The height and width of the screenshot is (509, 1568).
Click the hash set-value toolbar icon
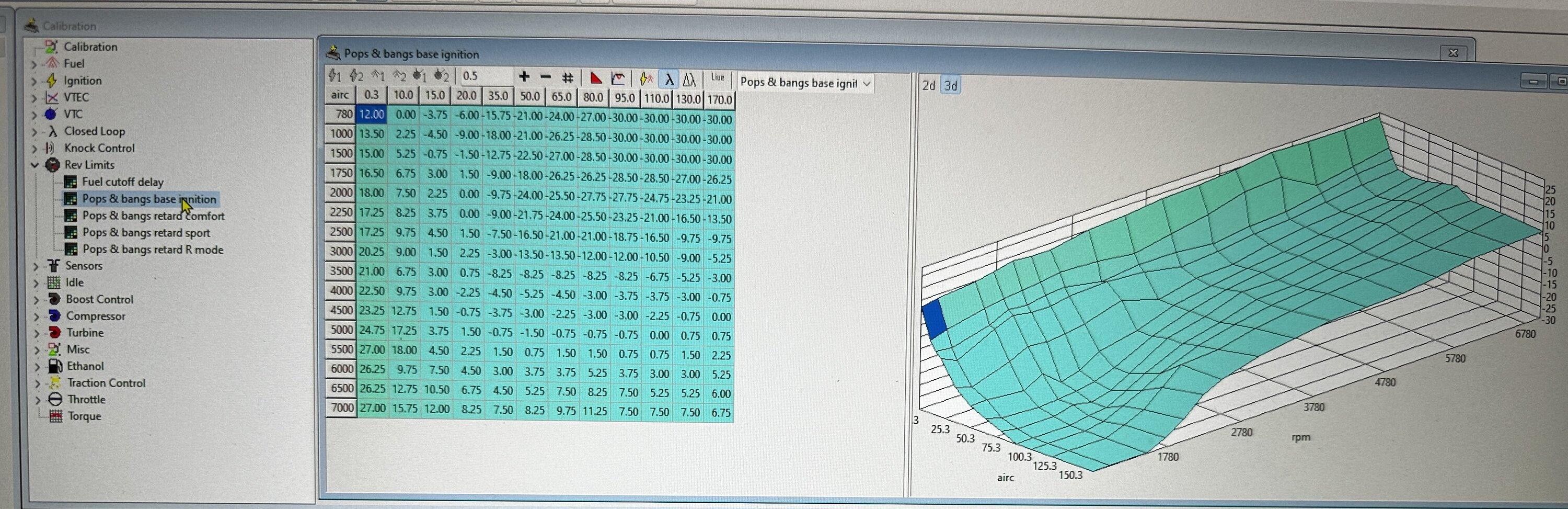(567, 77)
